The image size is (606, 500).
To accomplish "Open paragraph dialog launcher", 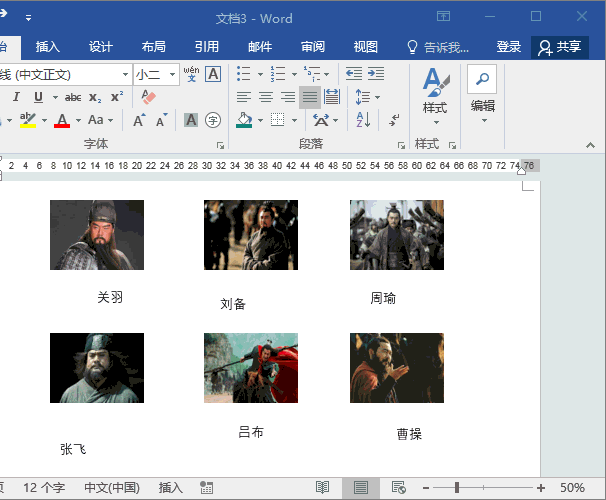I will (x=401, y=145).
